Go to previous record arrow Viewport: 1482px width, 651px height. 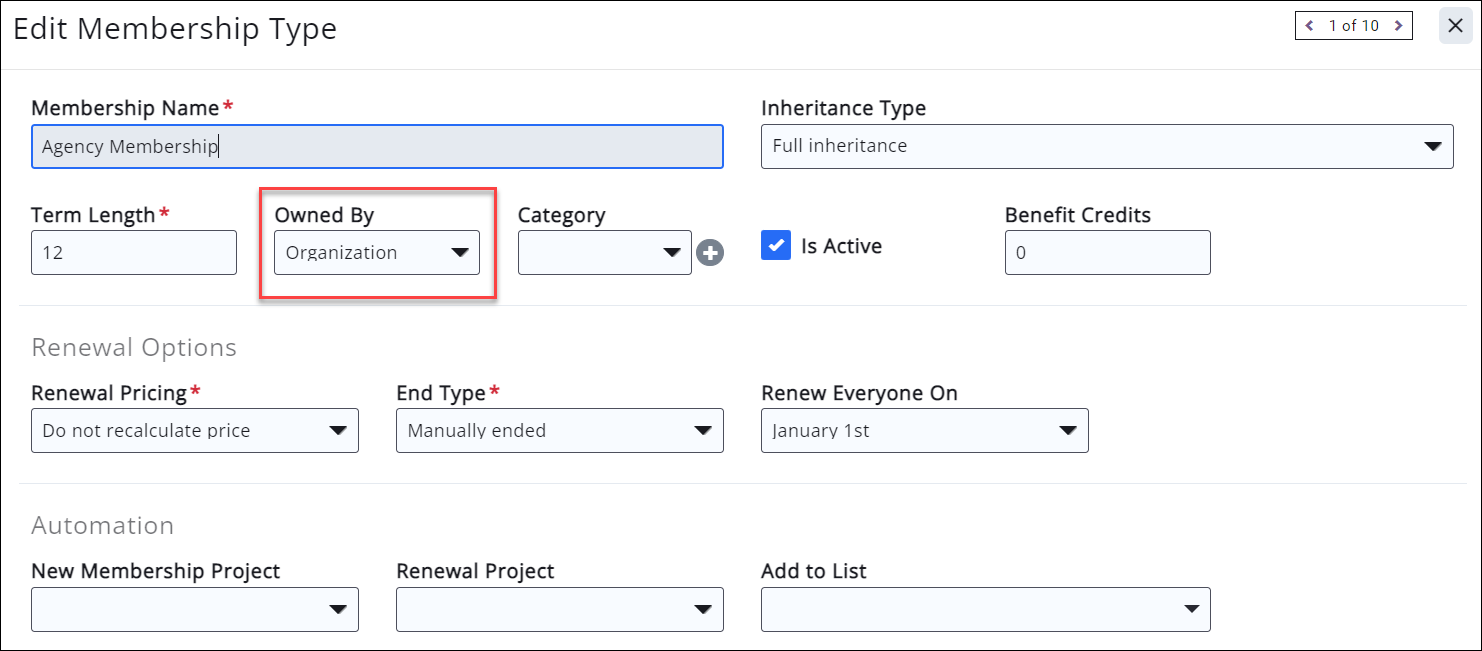tap(1309, 26)
